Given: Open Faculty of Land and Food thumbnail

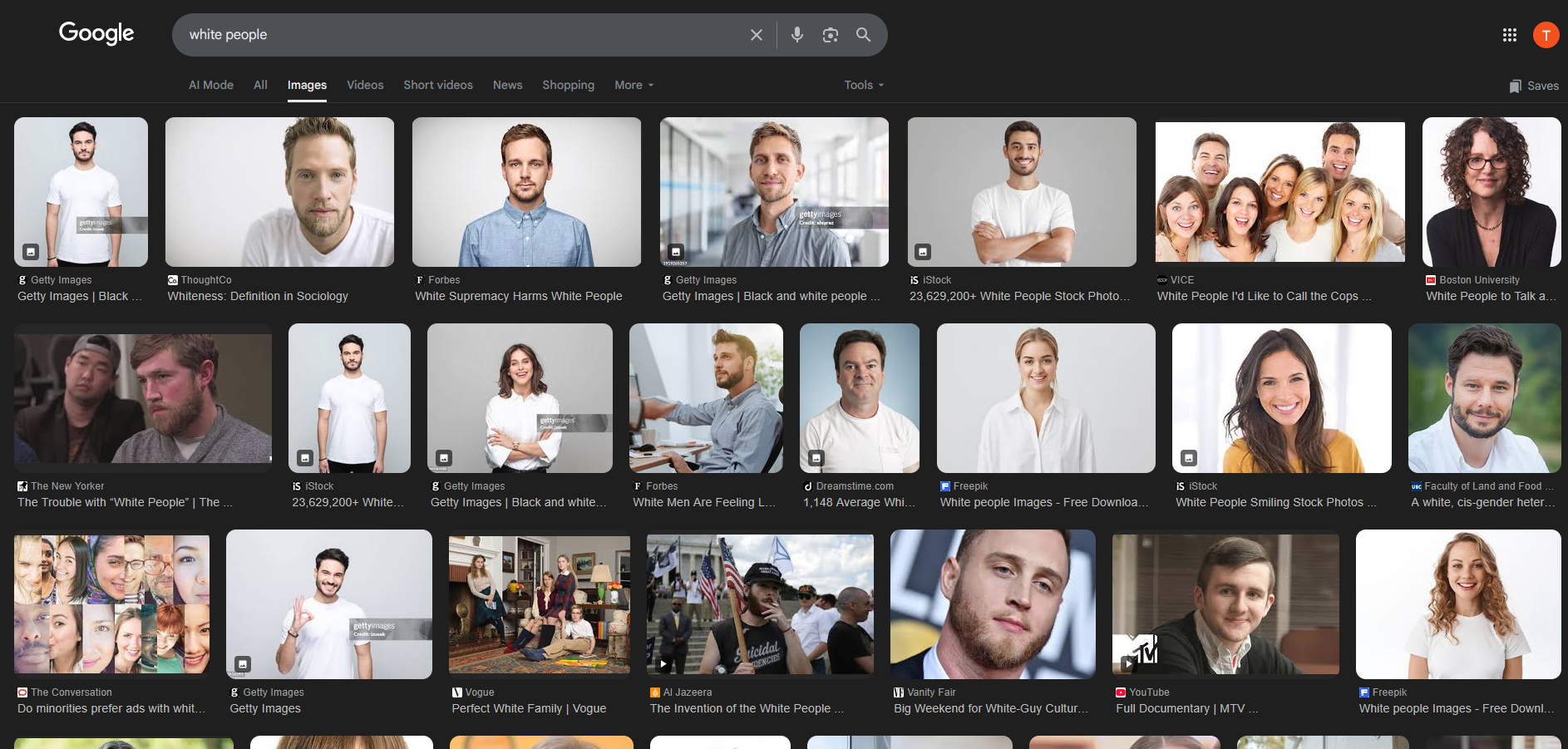Looking at the screenshot, I should pos(1485,398).
